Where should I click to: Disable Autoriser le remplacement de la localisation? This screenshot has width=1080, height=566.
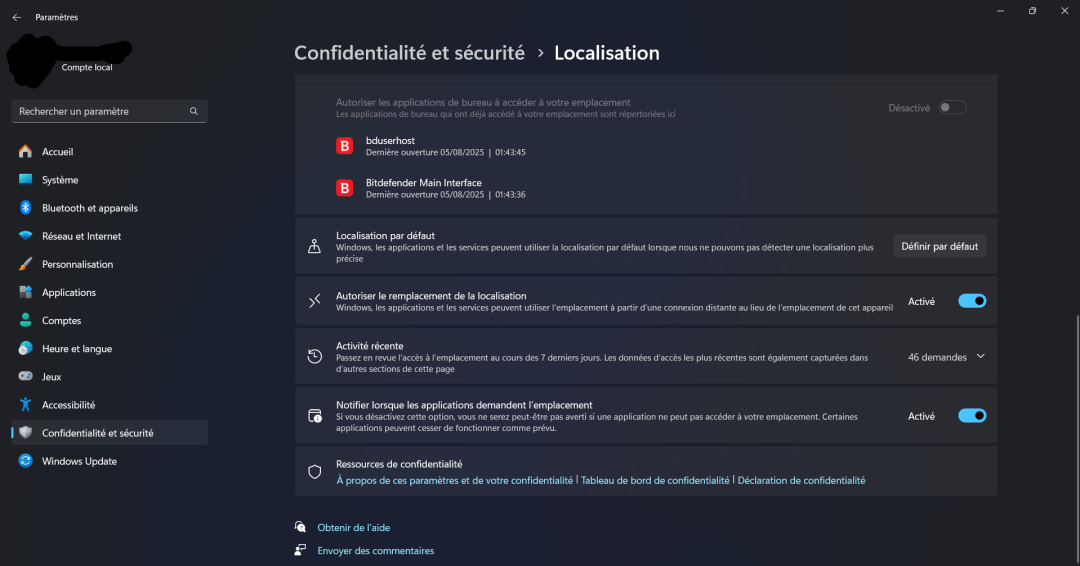(972, 301)
